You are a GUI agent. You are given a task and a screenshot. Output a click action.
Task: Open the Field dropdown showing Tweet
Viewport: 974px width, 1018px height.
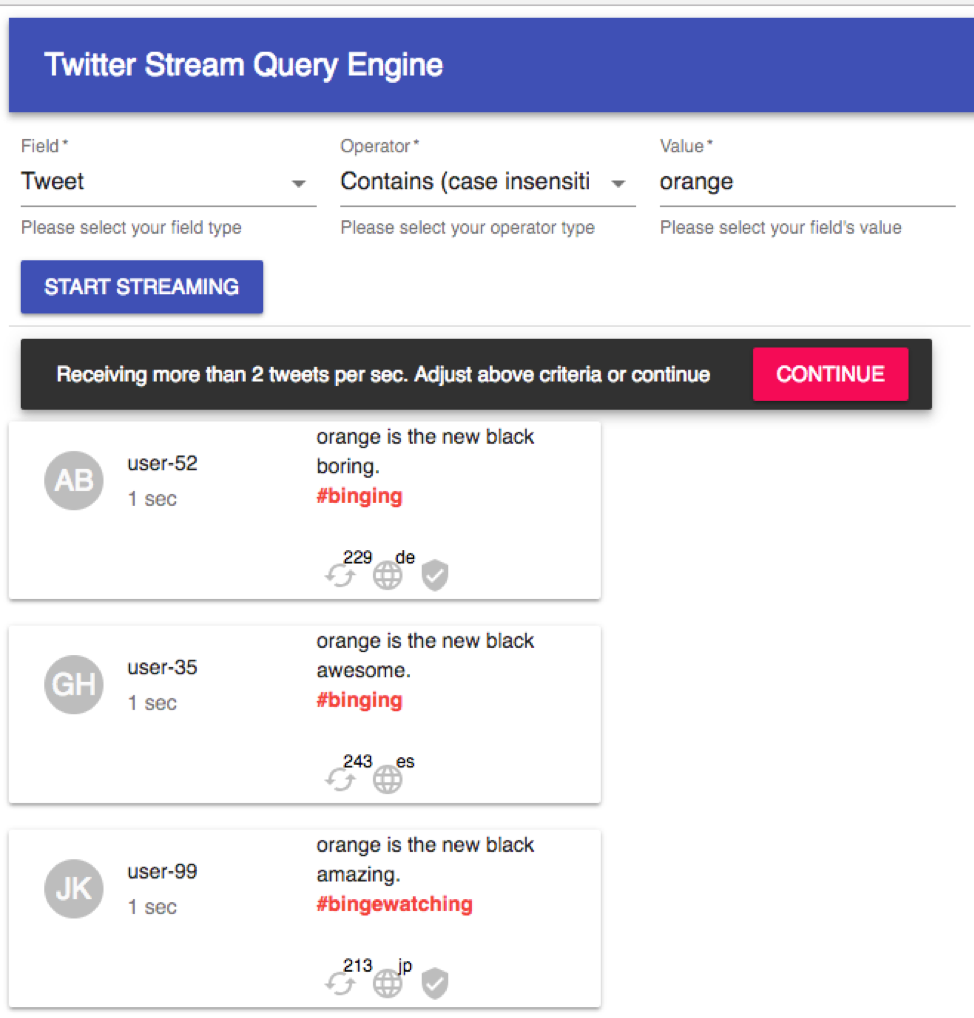click(x=168, y=182)
